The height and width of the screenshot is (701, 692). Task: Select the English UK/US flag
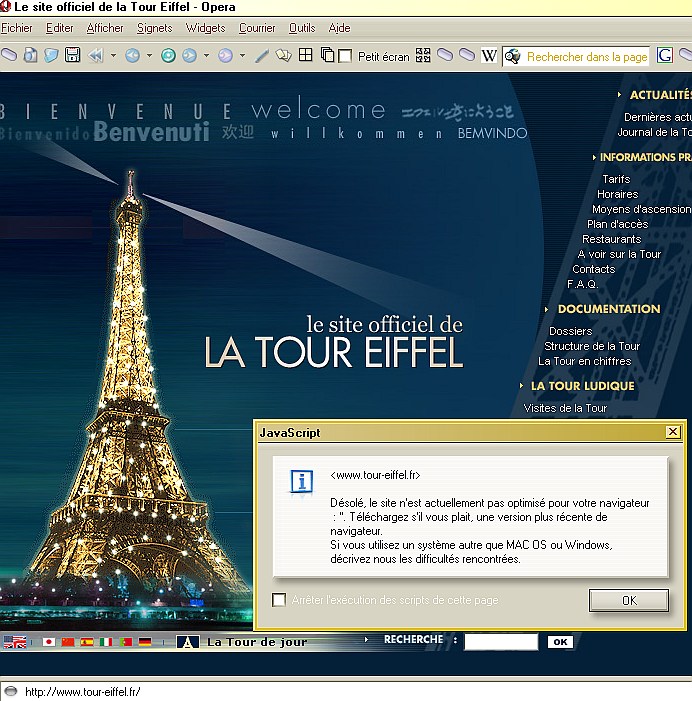tap(15, 642)
